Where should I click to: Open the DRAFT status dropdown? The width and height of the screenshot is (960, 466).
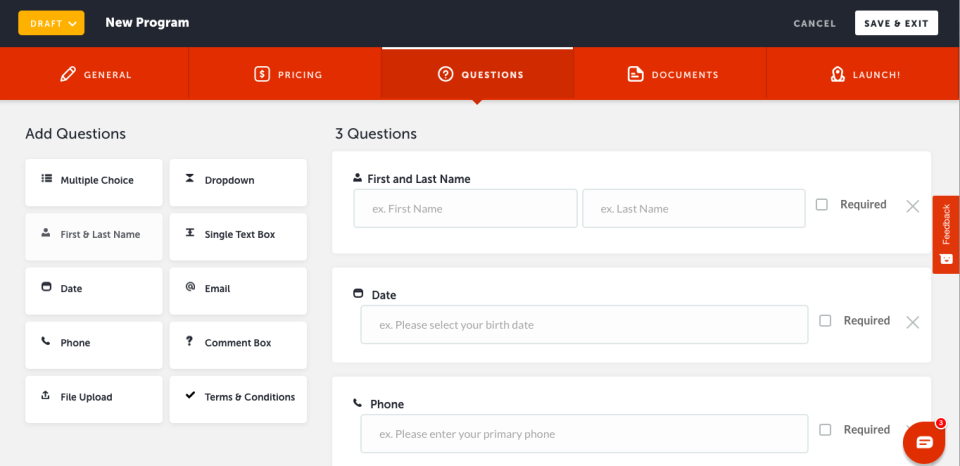[51, 23]
